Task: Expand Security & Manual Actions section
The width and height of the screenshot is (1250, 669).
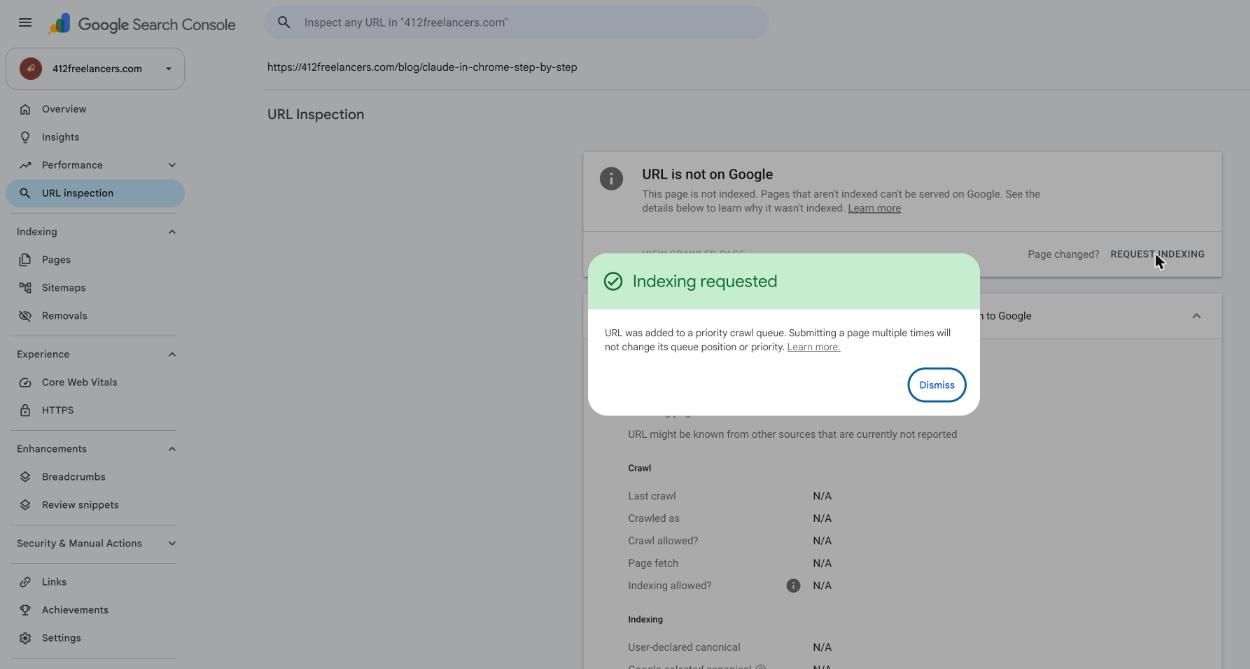Action: pyautogui.click(x=172, y=544)
